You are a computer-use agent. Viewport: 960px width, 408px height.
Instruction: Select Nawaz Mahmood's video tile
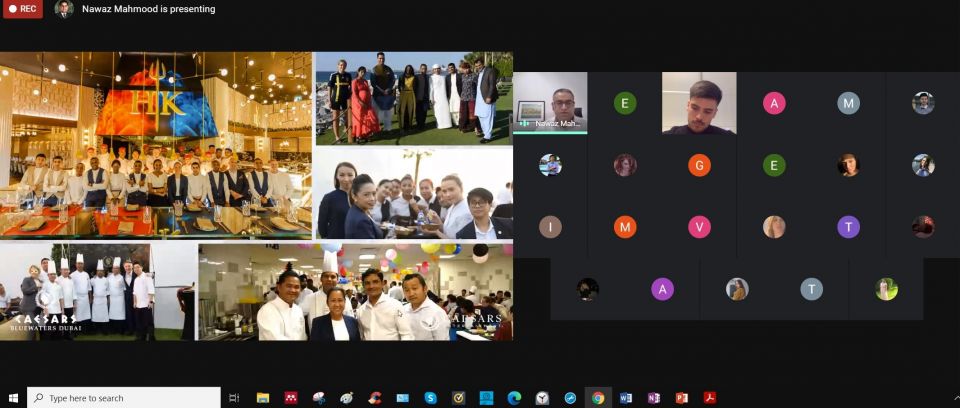[x=550, y=103]
